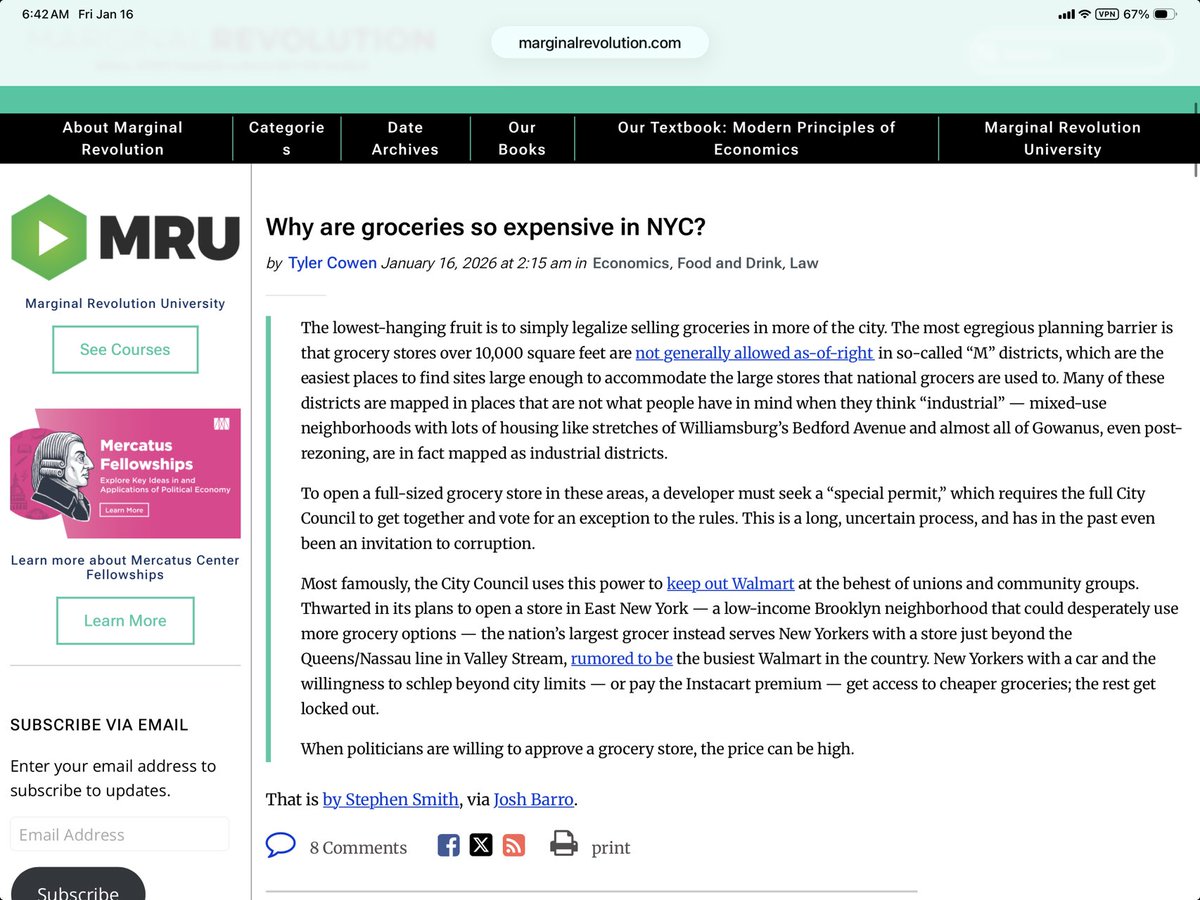Tap the VPN status badge
Screen dimensions: 1200x900
[1107, 14]
